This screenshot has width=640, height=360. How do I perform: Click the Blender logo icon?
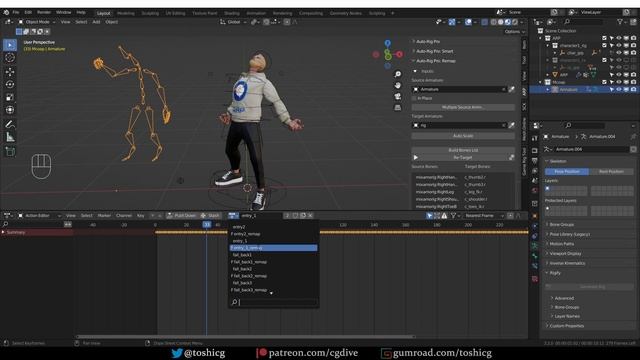(x=6, y=13)
